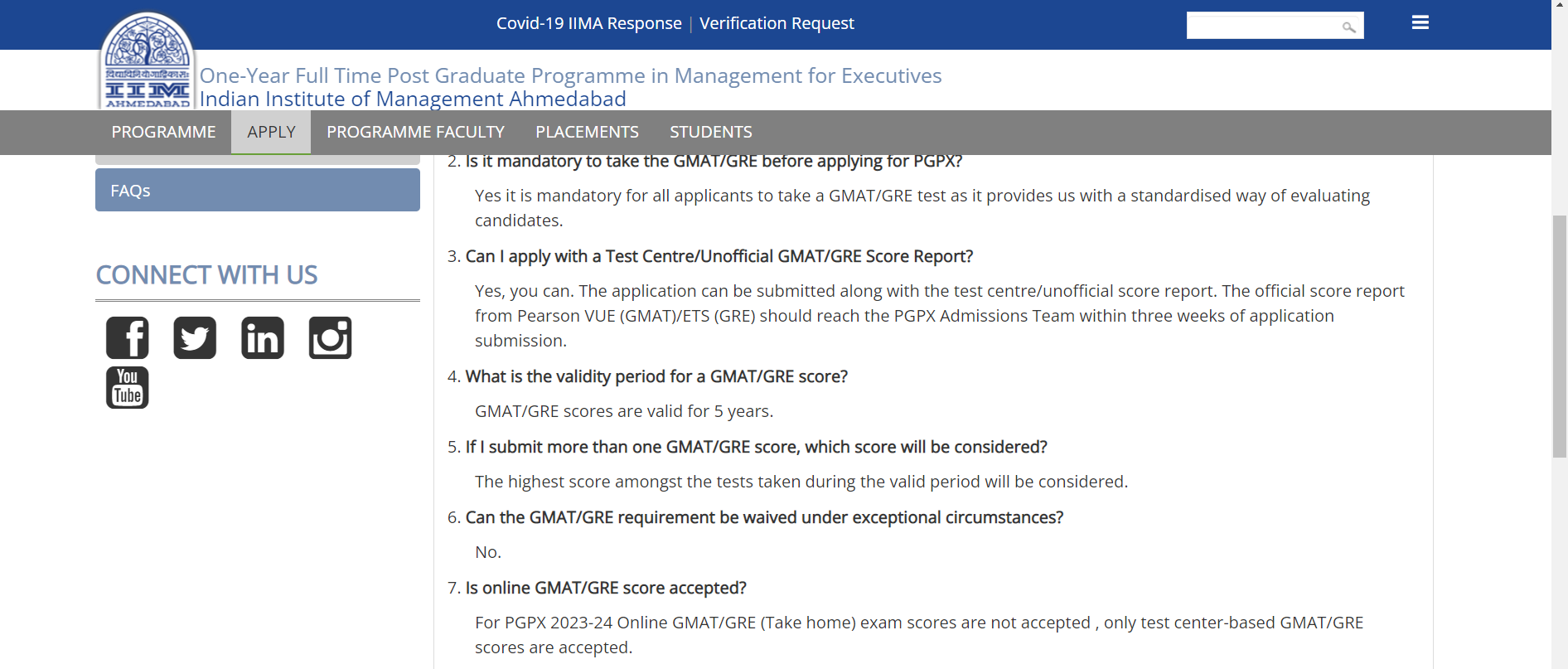Click the Indian Institute of Management Ahmedabad title
The height and width of the screenshot is (669, 1568).
tap(413, 99)
